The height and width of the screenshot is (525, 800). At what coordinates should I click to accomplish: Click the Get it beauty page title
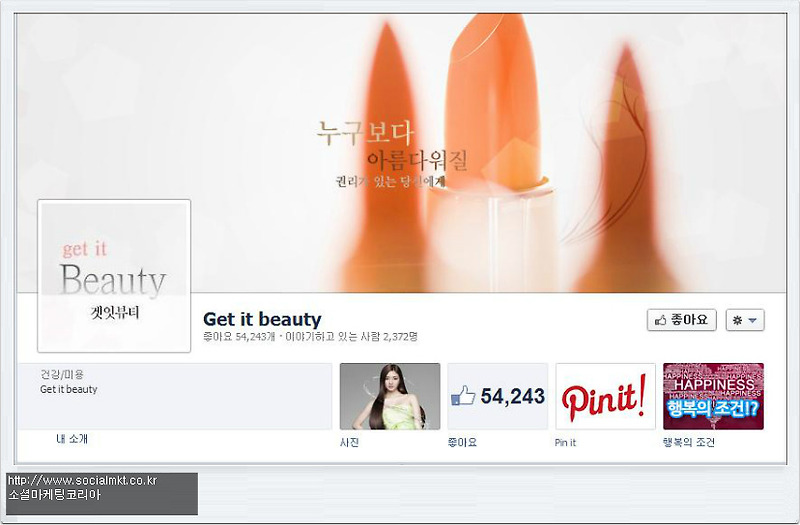(x=262, y=319)
